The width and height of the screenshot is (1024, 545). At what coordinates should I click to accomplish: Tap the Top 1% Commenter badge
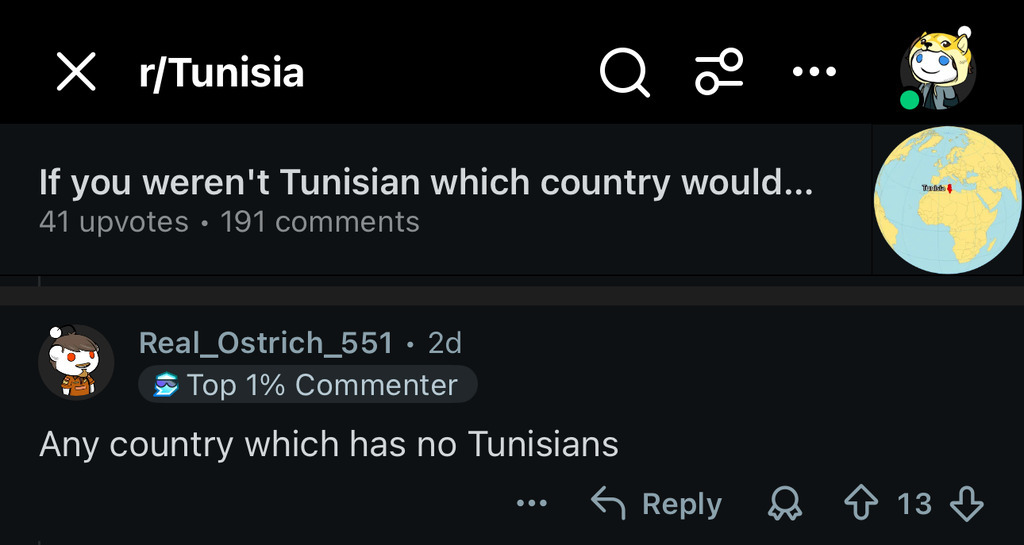[308, 385]
